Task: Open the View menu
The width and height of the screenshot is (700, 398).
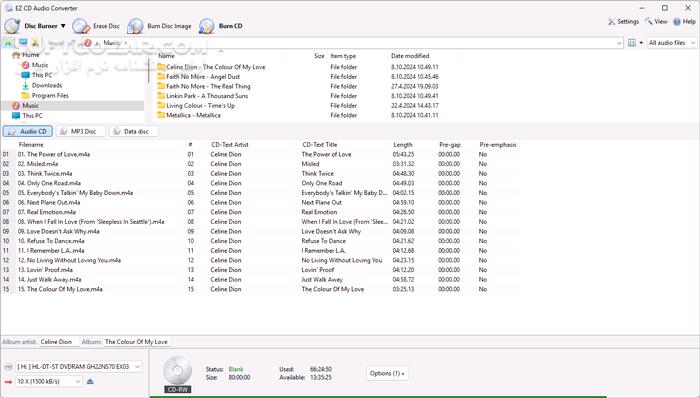Action: [x=656, y=21]
